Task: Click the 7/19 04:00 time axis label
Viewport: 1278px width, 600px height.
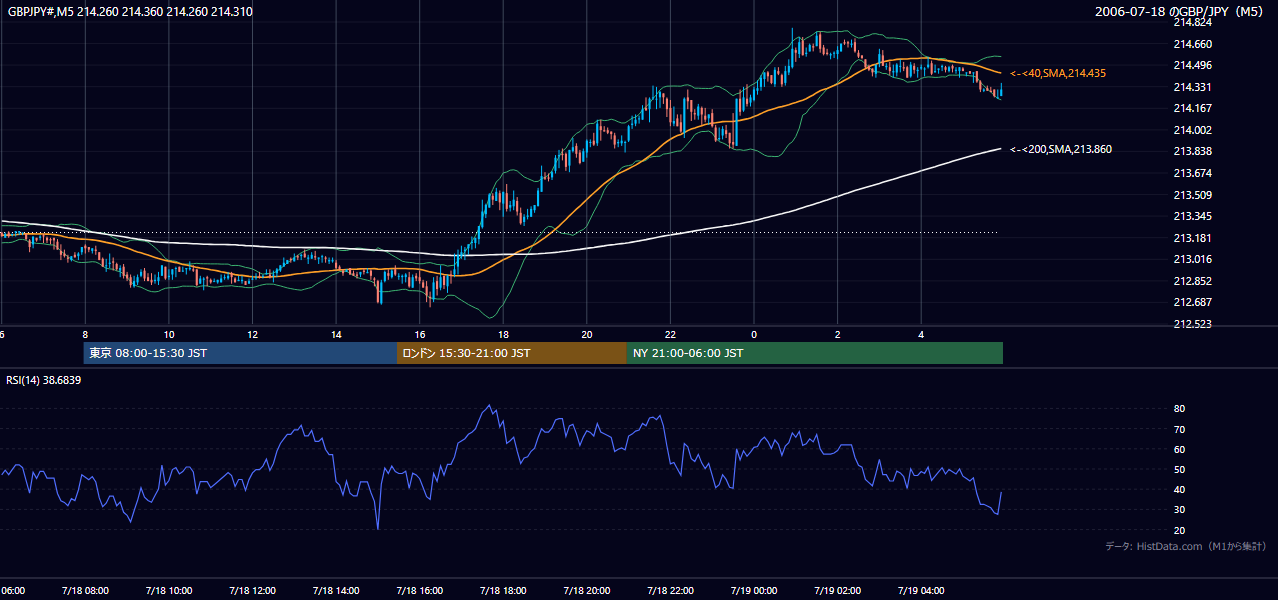Action: tap(920, 590)
